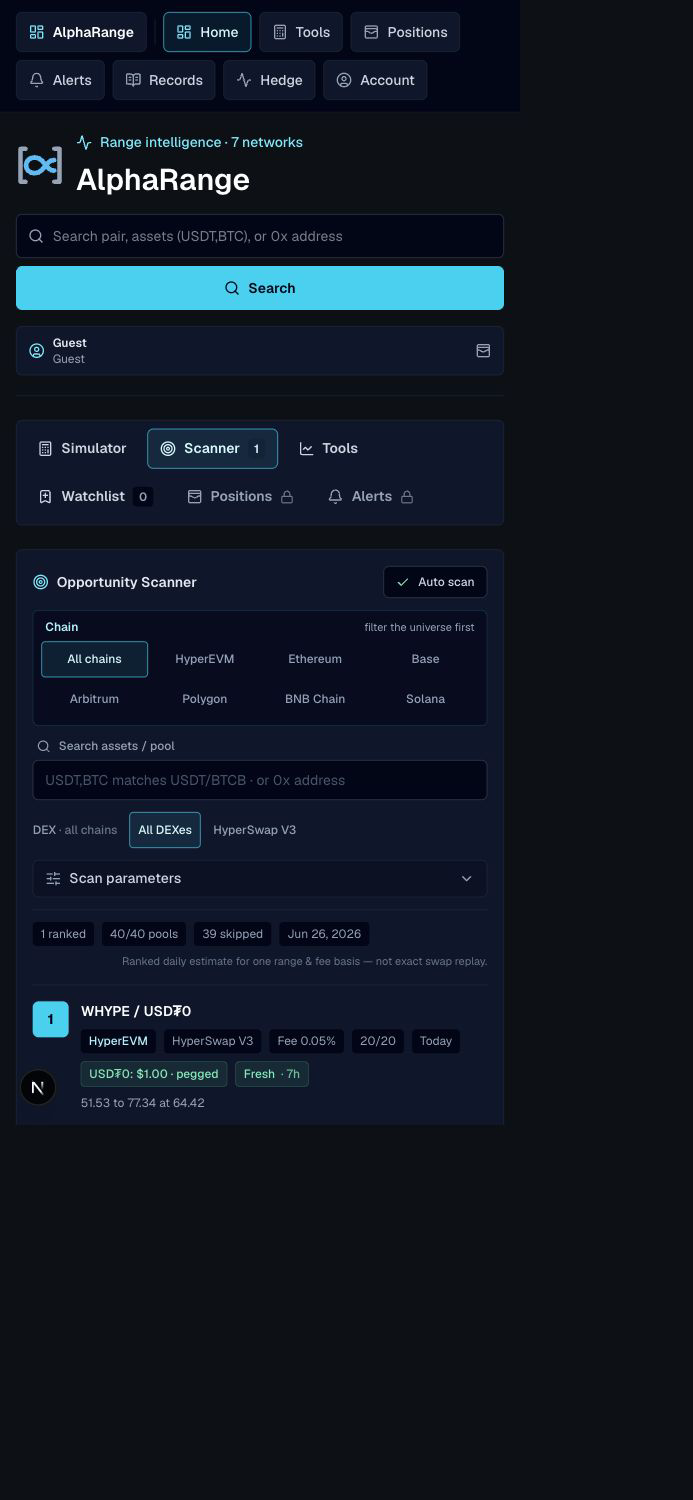Select the All DEXes filter
This screenshot has width=693, height=1500.
(x=165, y=830)
